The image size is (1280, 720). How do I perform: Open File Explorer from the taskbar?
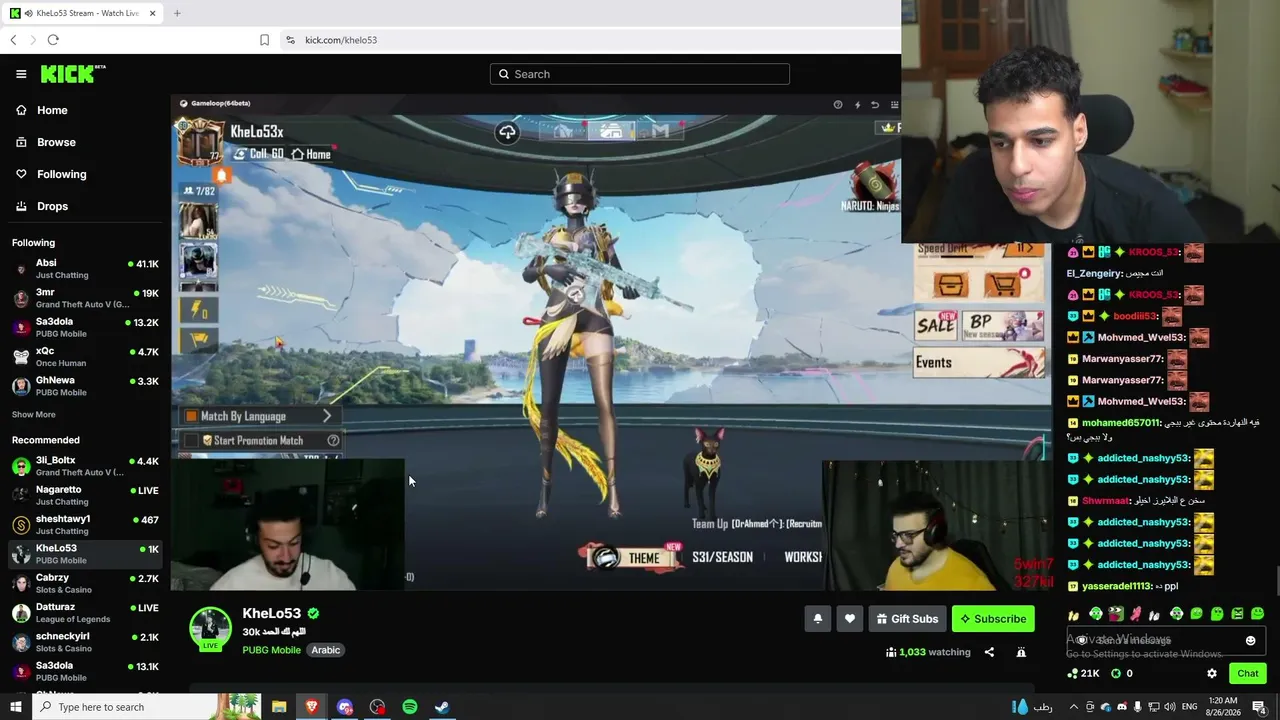point(279,707)
